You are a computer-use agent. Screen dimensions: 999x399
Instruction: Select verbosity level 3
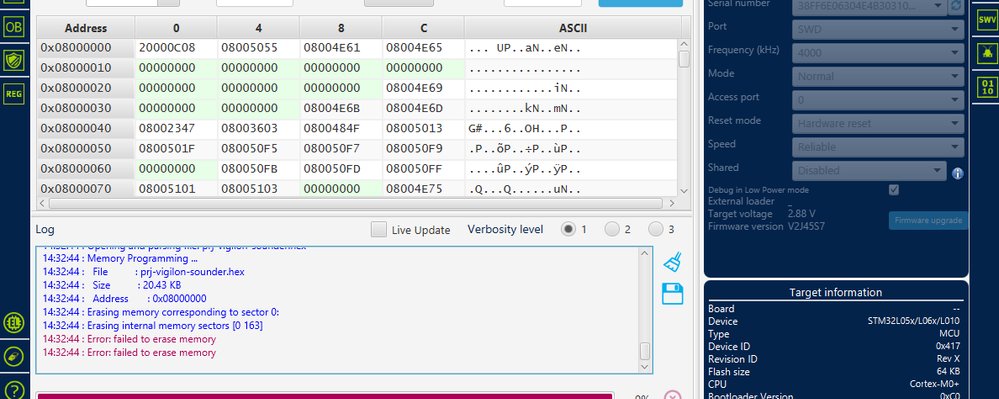pos(656,229)
